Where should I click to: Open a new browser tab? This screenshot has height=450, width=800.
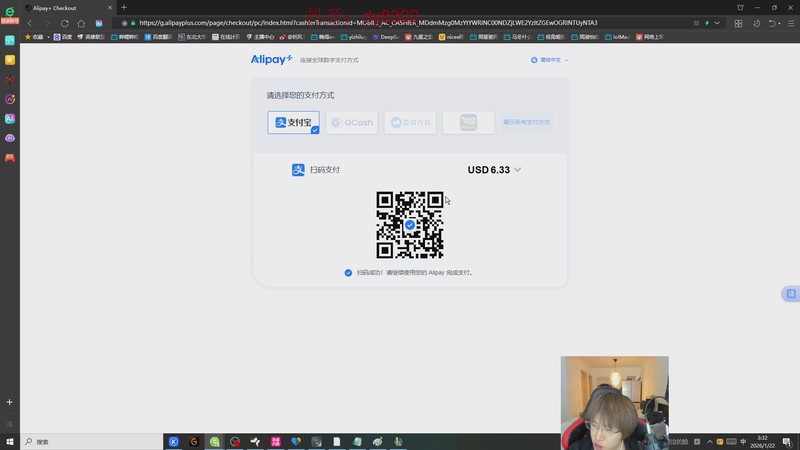(124, 8)
